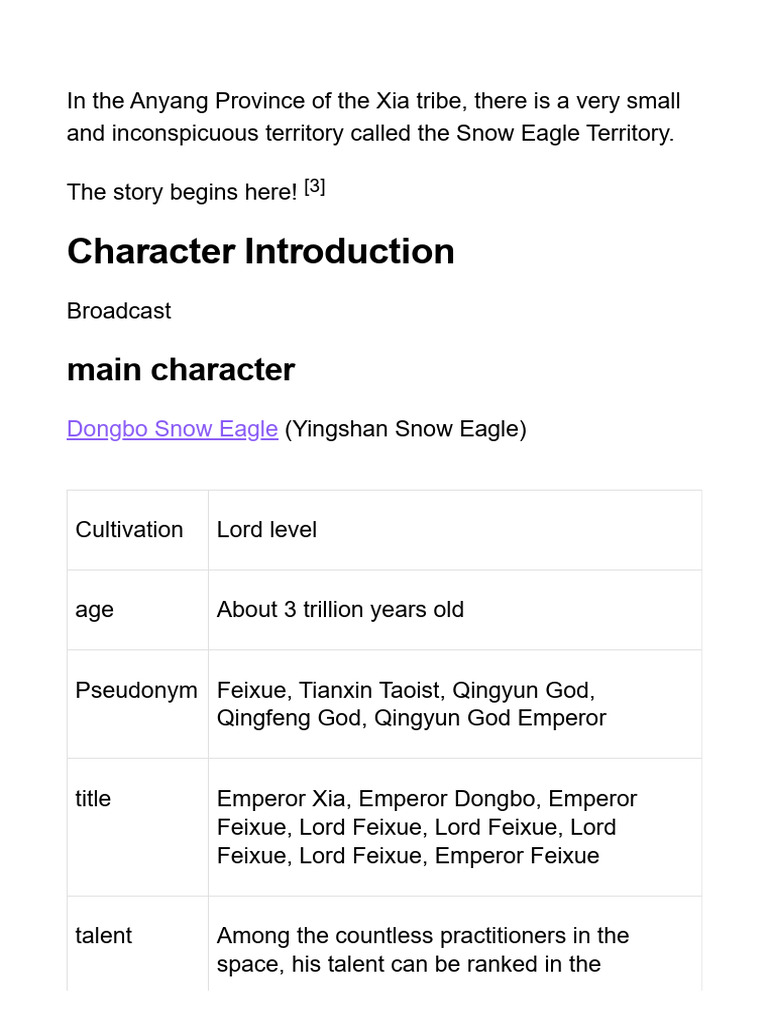Select the 'title' row label cell
768x1024 pixels.
93,799
